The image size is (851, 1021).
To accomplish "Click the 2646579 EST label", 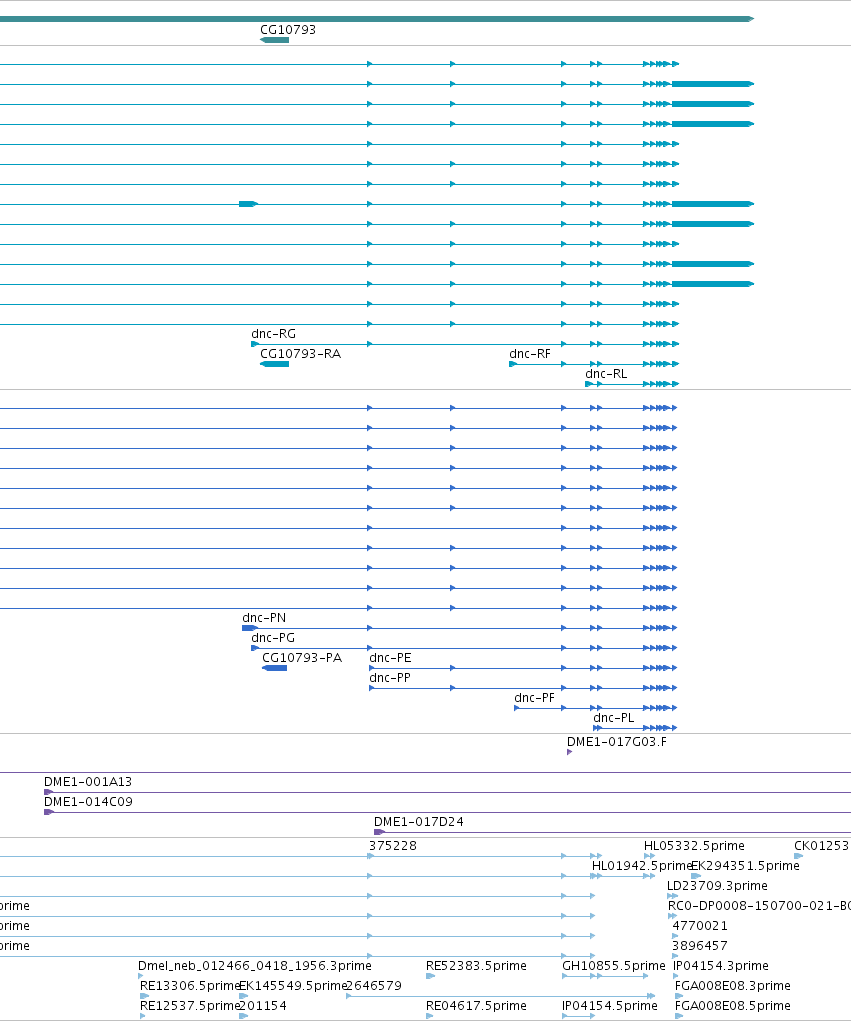I will click(x=374, y=986).
